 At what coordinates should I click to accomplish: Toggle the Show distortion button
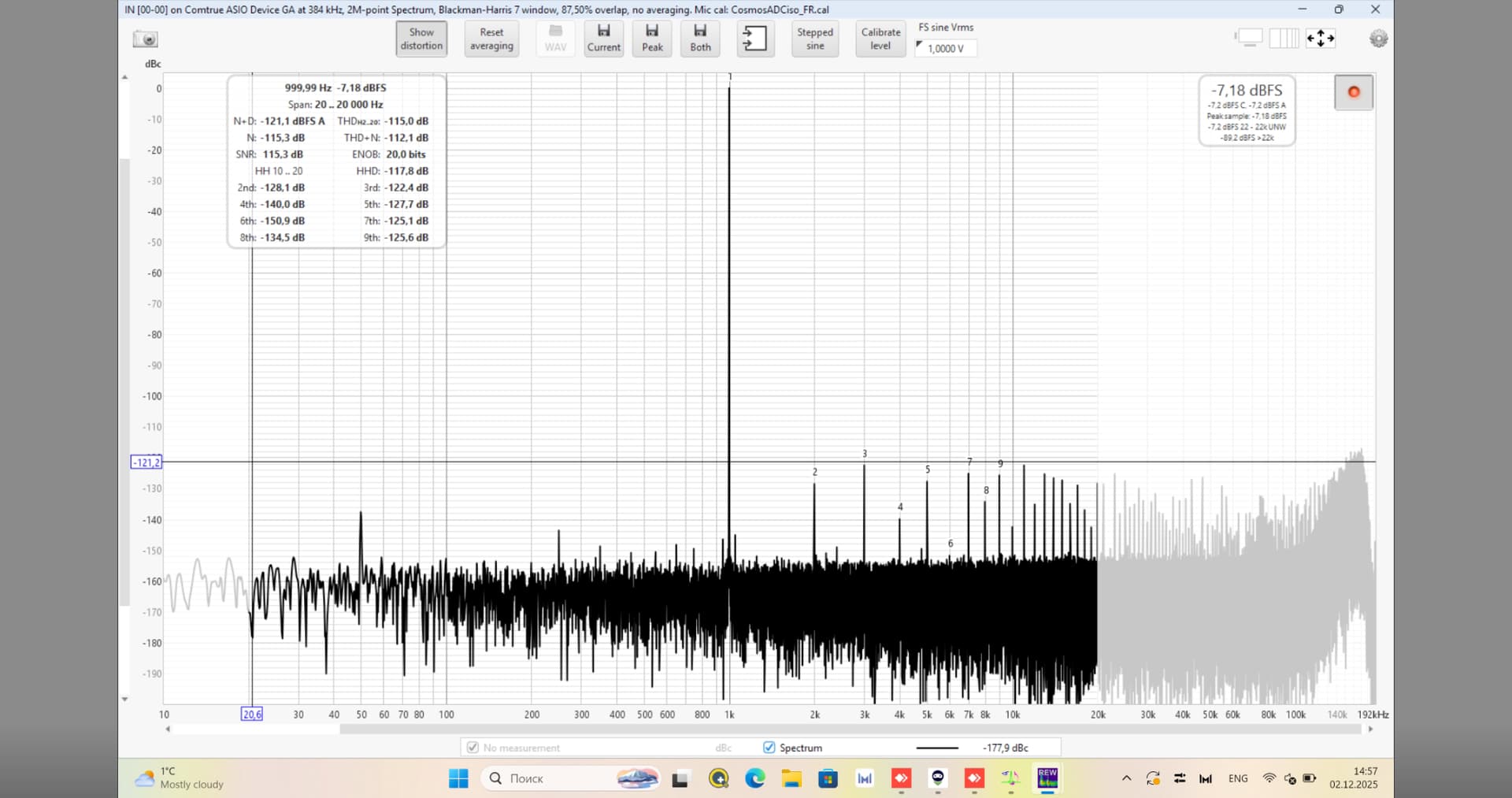(421, 39)
